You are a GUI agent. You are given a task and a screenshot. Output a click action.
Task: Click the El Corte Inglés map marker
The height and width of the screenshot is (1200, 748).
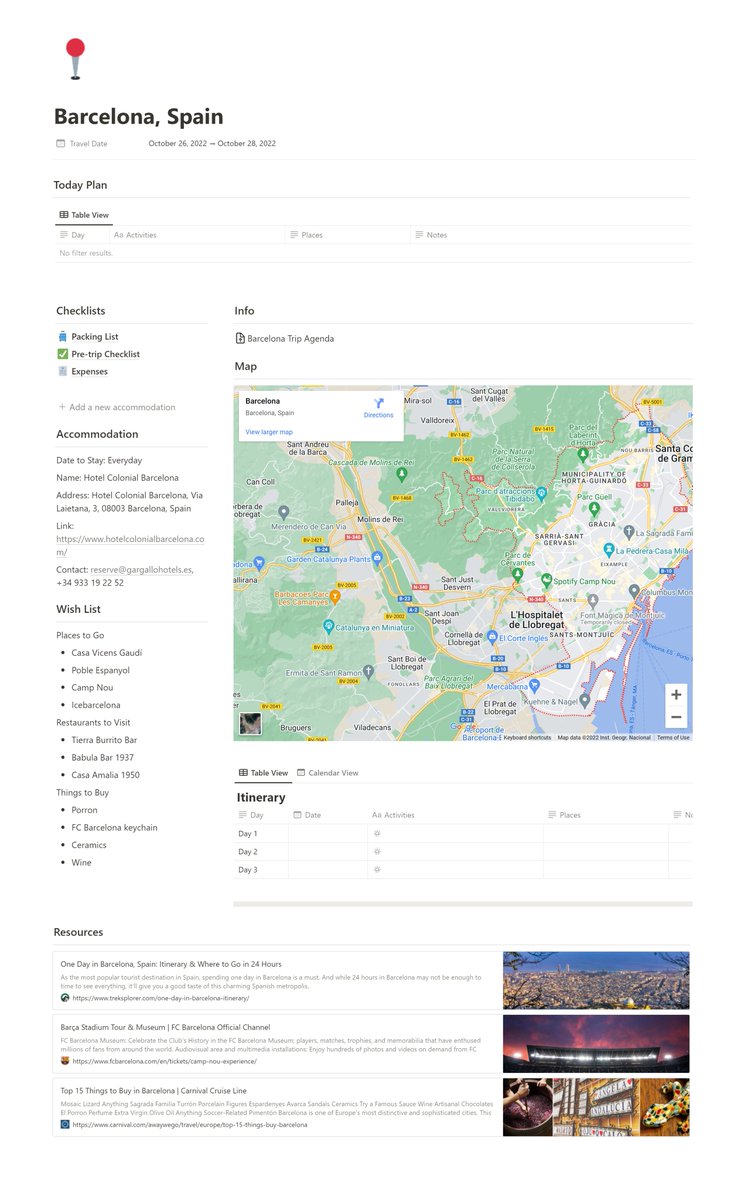pos(491,636)
